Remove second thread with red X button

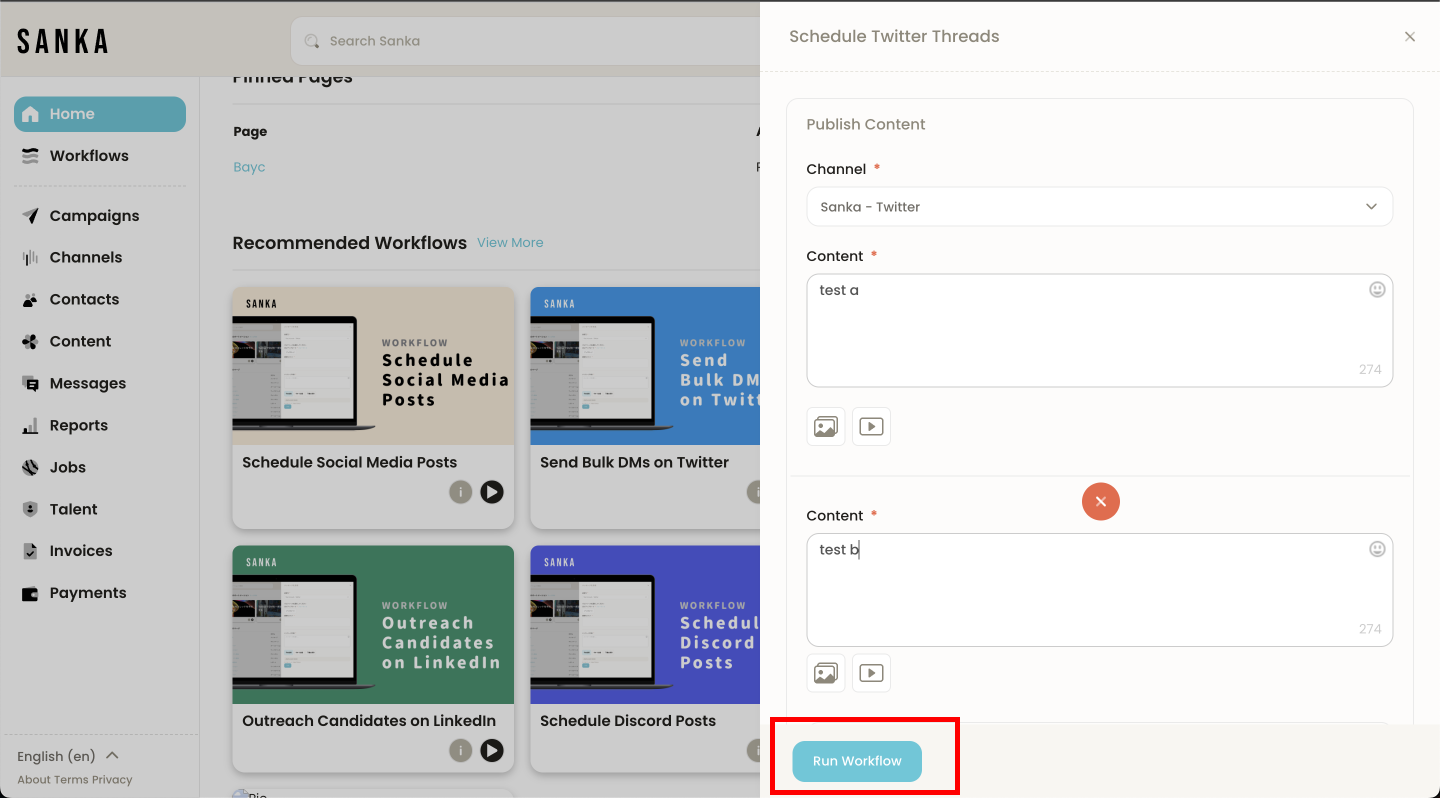tap(1100, 501)
